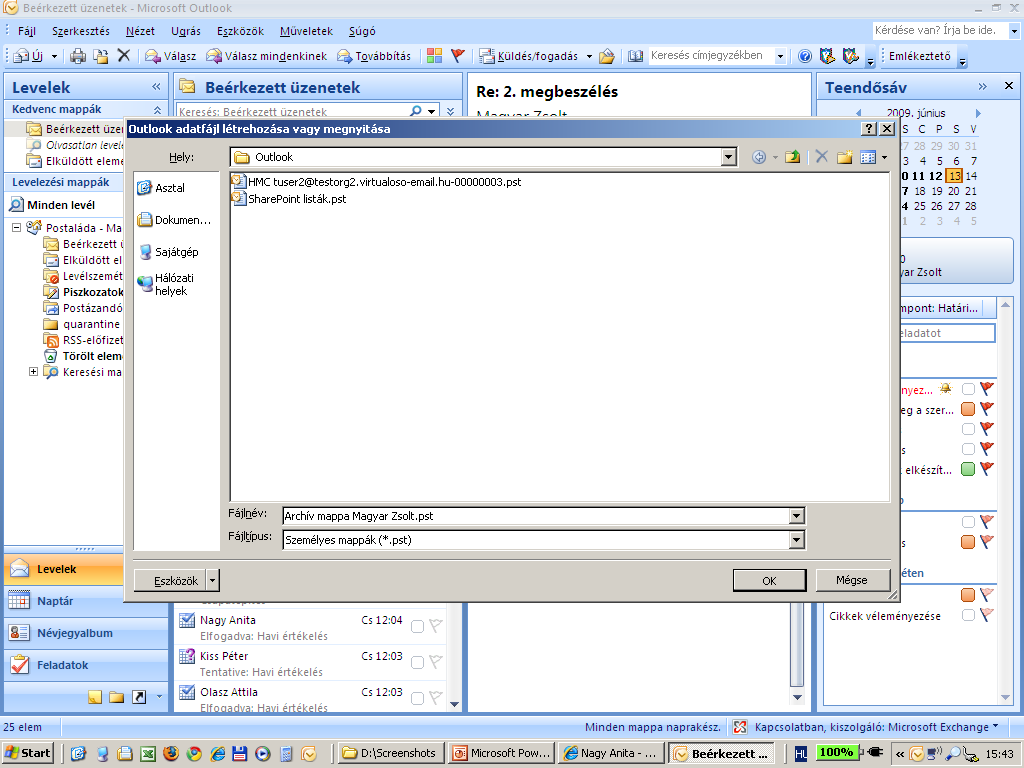Toggle the category box on Nagy Anita message
Screen dimensions: 1024x768
417,627
